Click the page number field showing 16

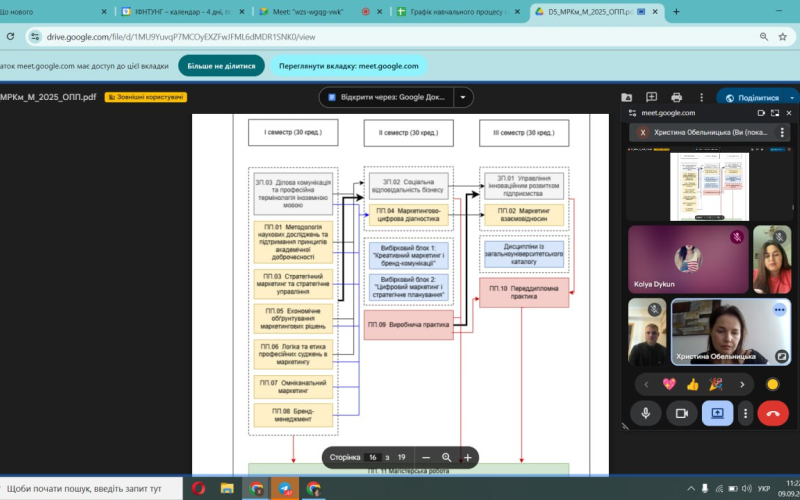(x=372, y=457)
